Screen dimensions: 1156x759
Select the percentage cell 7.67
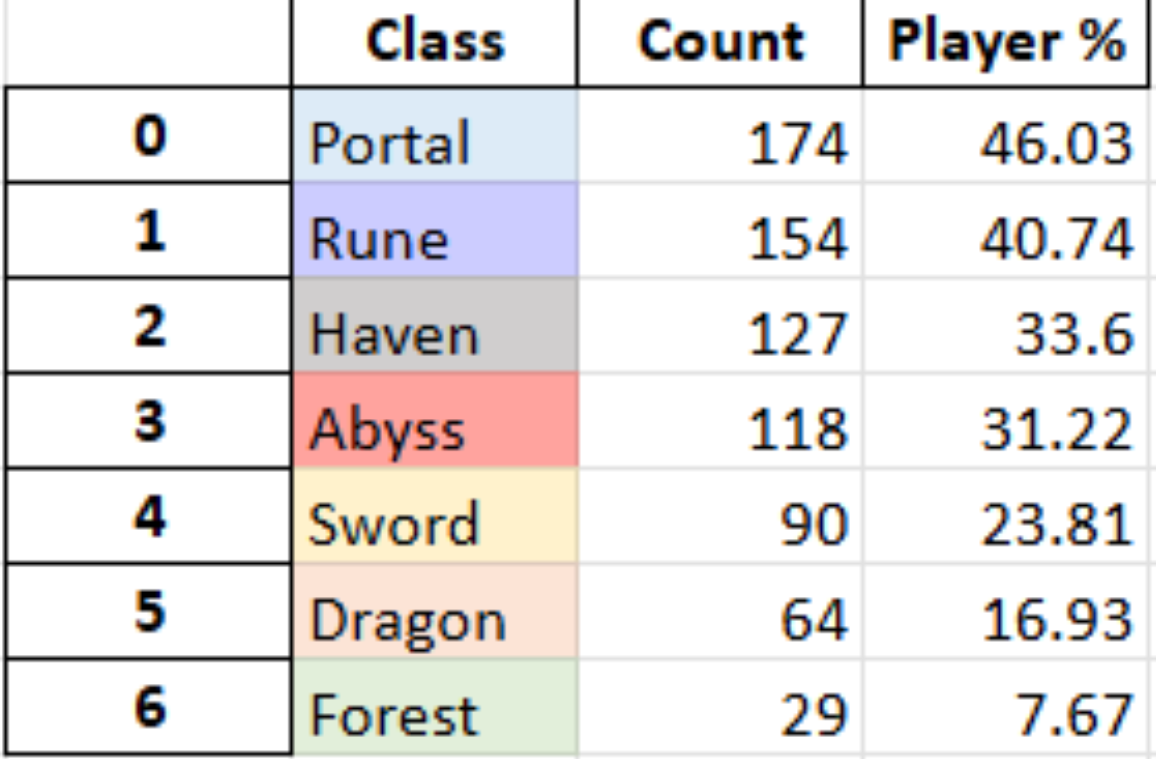tap(1006, 707)
